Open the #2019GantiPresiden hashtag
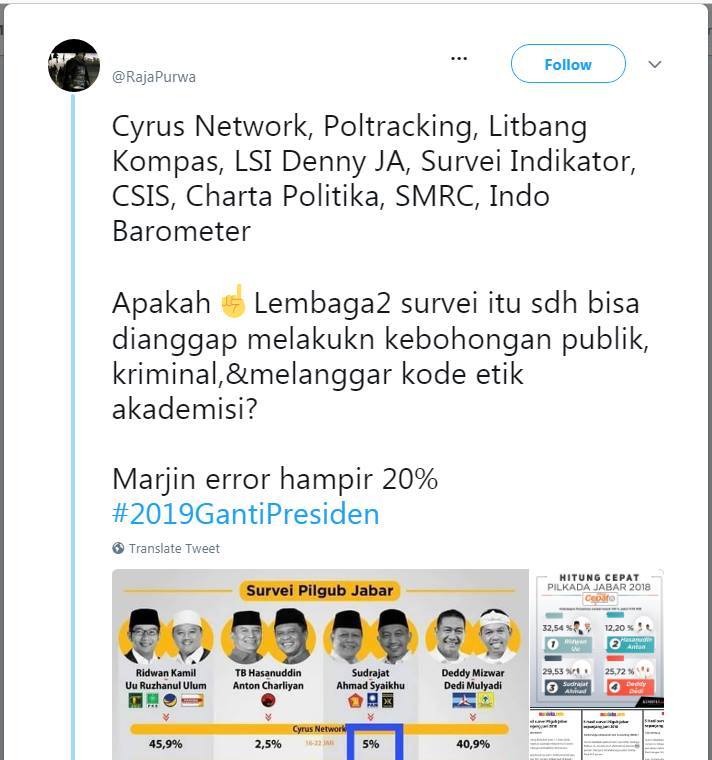This screenshot has height=760, width=712. 246,514
